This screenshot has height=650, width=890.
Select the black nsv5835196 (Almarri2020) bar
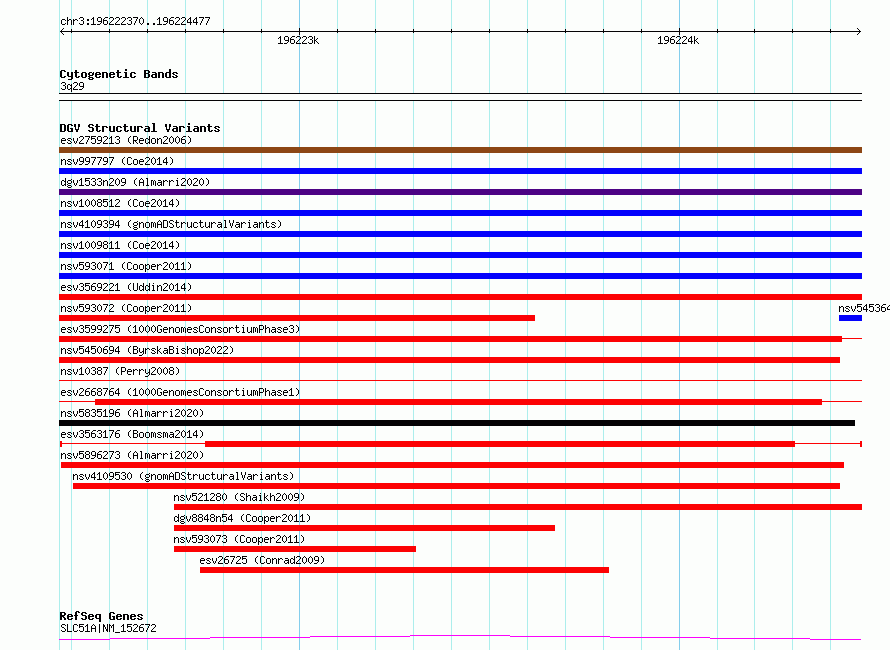[x=457, y=423]
